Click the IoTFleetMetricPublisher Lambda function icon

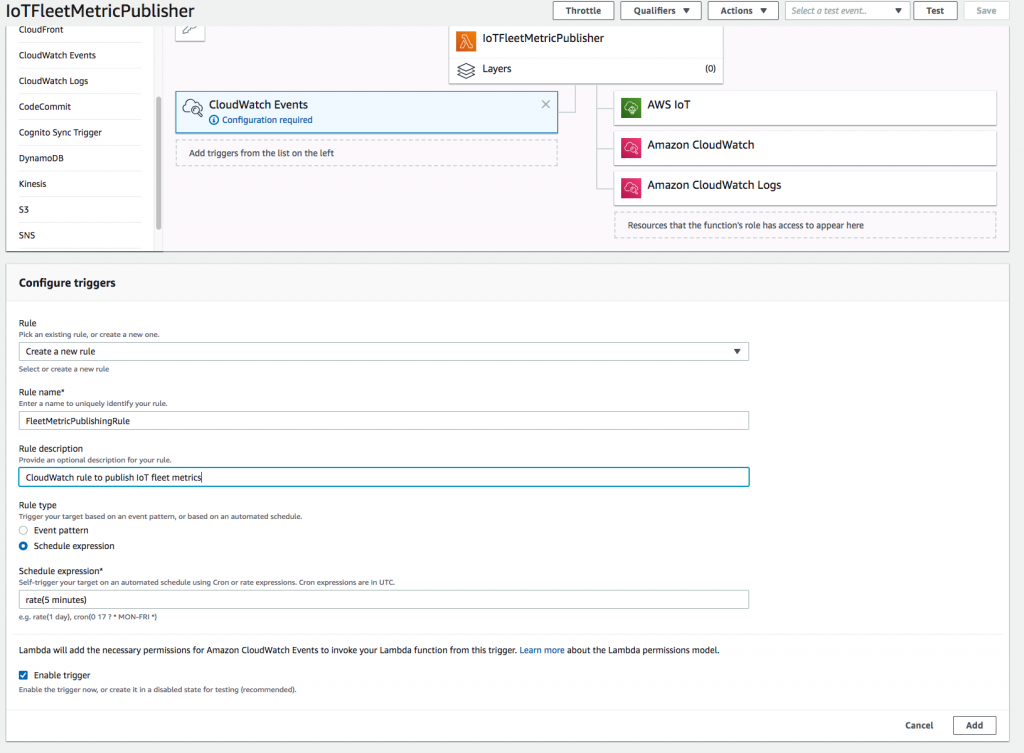click(466, 41)
